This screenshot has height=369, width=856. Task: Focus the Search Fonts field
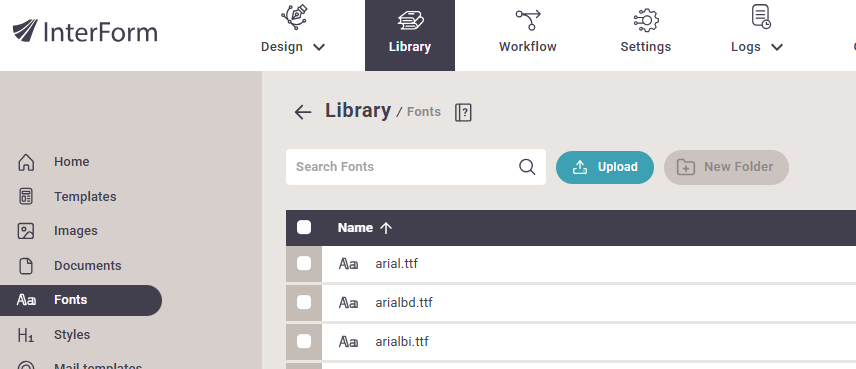pyautogui.click(x=416, y=167)
